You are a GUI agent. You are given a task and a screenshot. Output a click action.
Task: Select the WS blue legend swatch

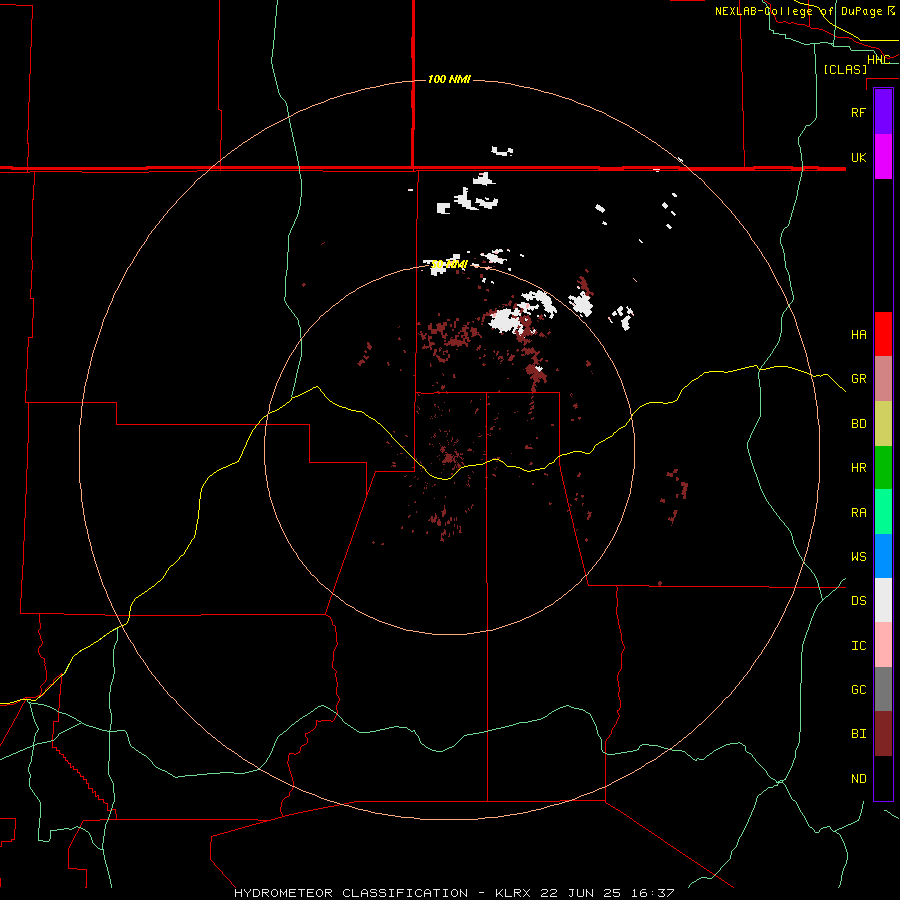[x=883, y=556]
